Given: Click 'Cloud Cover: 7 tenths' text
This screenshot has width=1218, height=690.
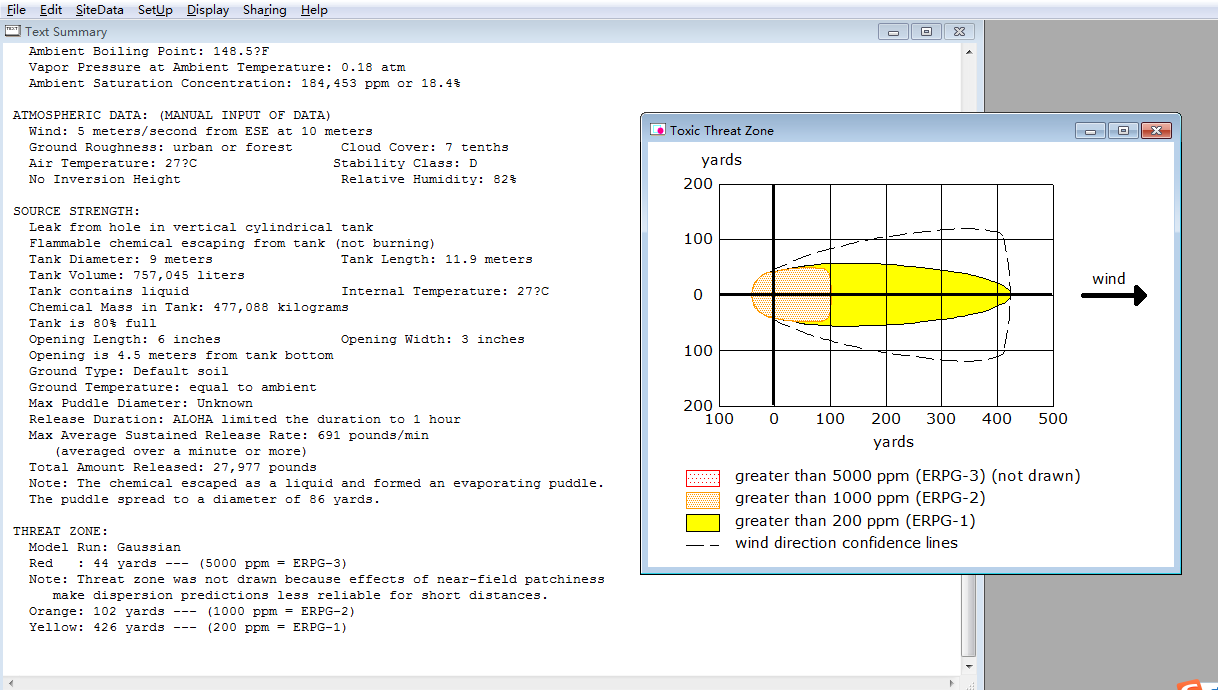Looking at the screenshot, I should coord(425,147).
